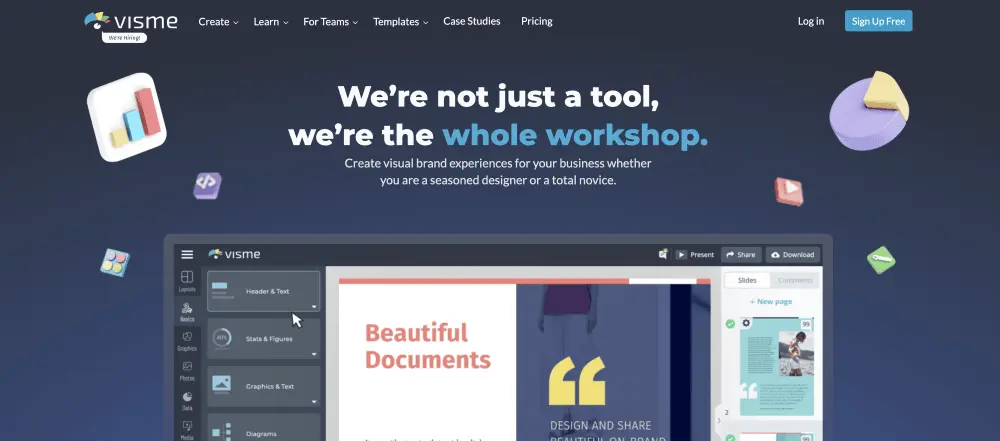Go to the Case Studies page
The width and height of the screenshot is (1000, 441).
(472, 21)
